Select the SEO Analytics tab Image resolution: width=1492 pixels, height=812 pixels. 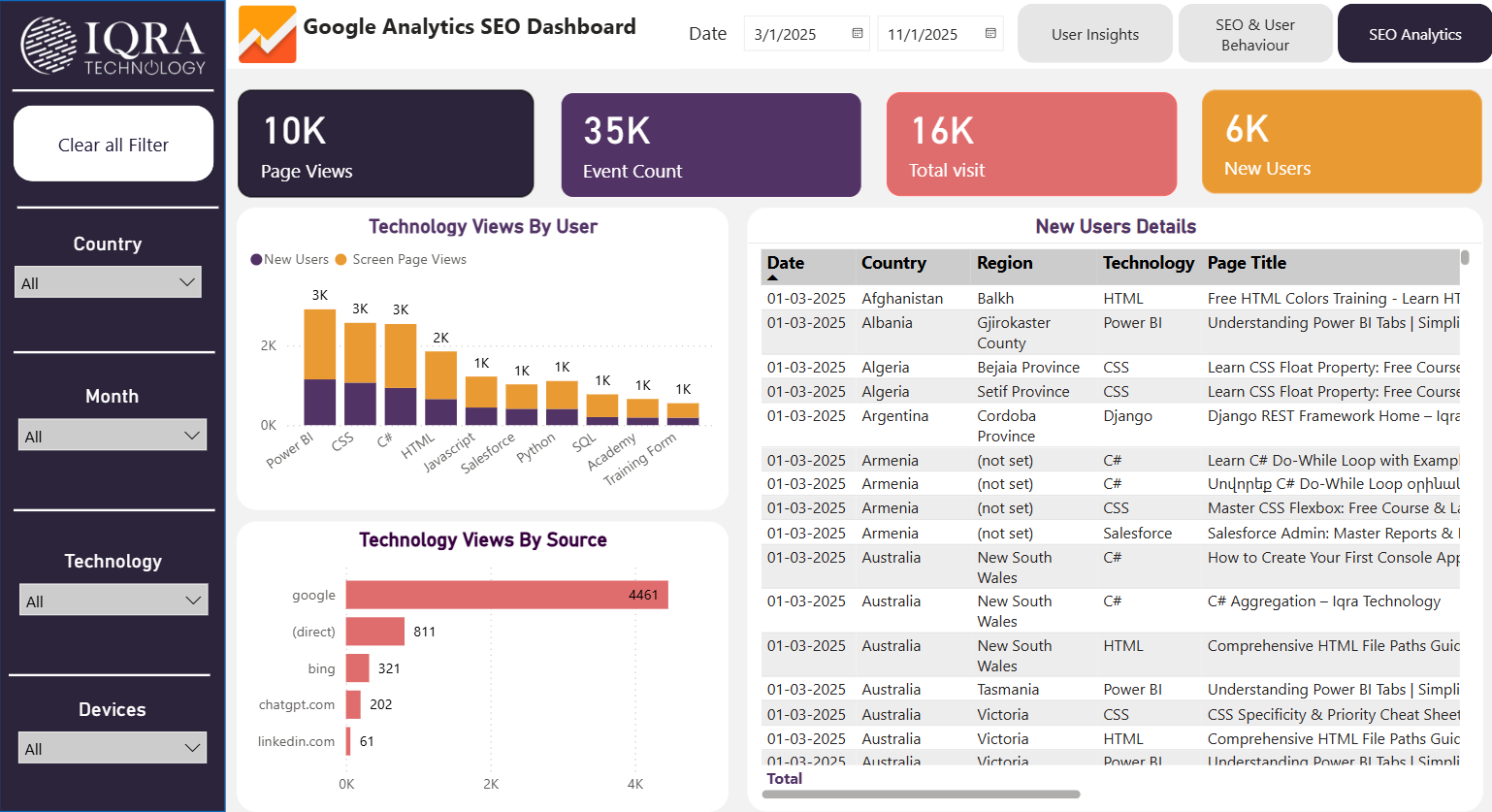[x=1414, y=35]
